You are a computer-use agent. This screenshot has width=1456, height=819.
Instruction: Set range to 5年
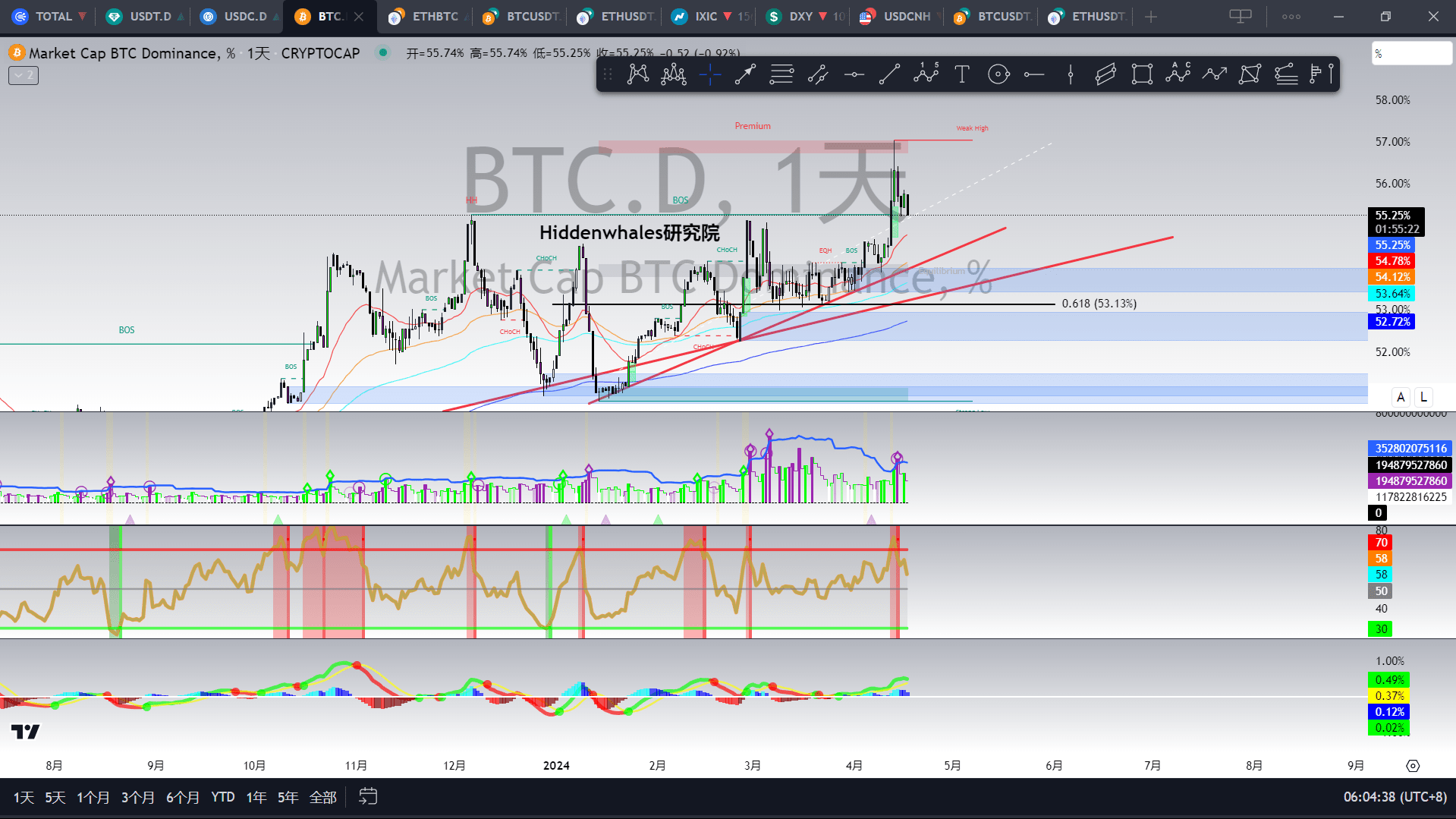(x=288, y=797)
